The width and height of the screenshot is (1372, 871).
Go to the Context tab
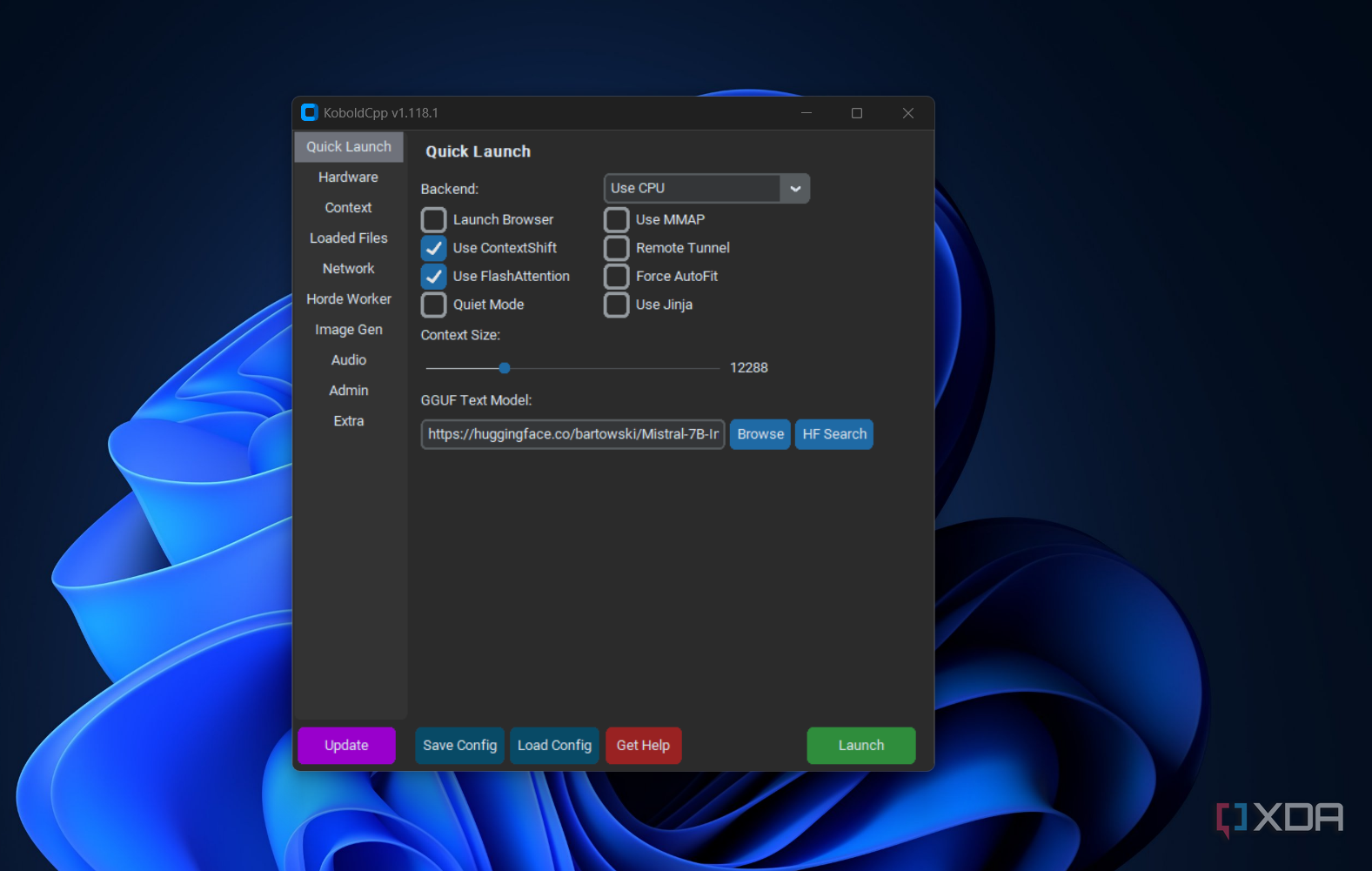pos(349,208)
